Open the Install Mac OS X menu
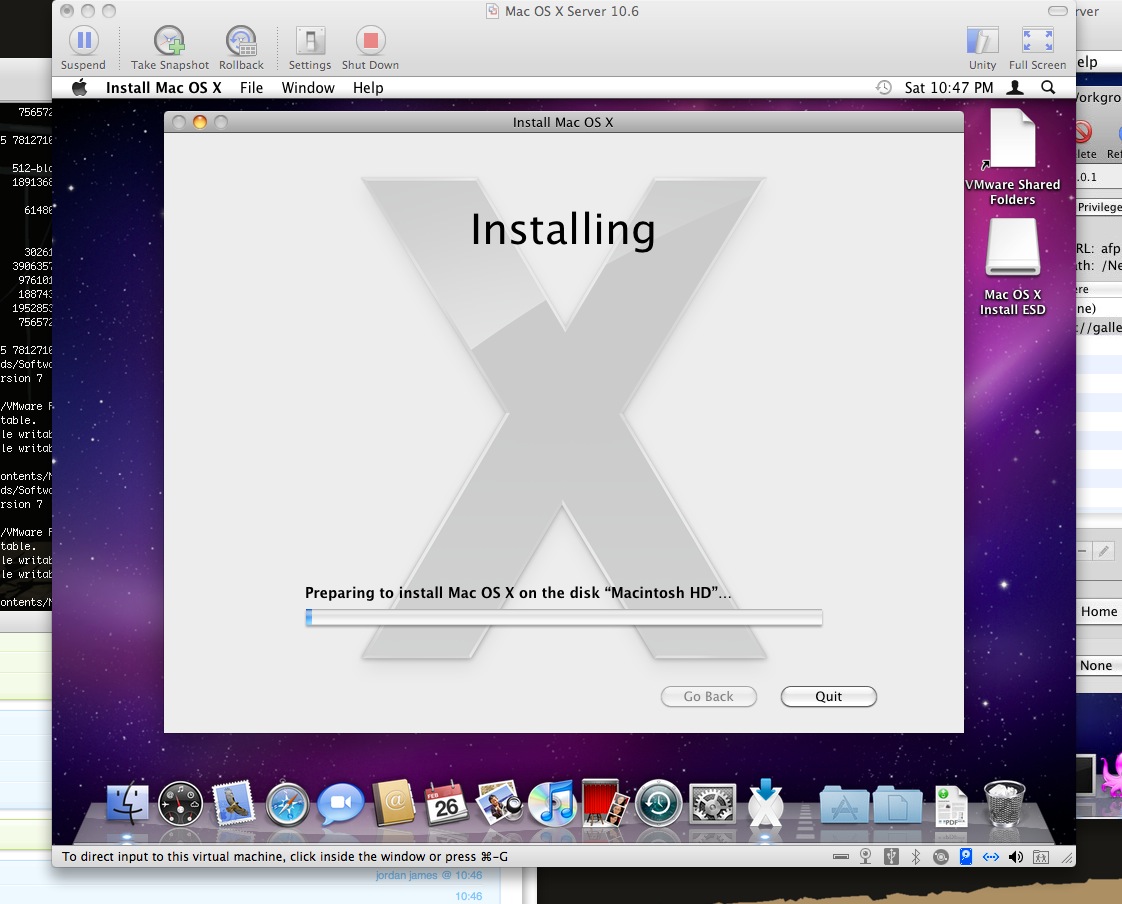The height and width of the screenshot is (904, 1122). pyautogui.click(x=163, y=87)
